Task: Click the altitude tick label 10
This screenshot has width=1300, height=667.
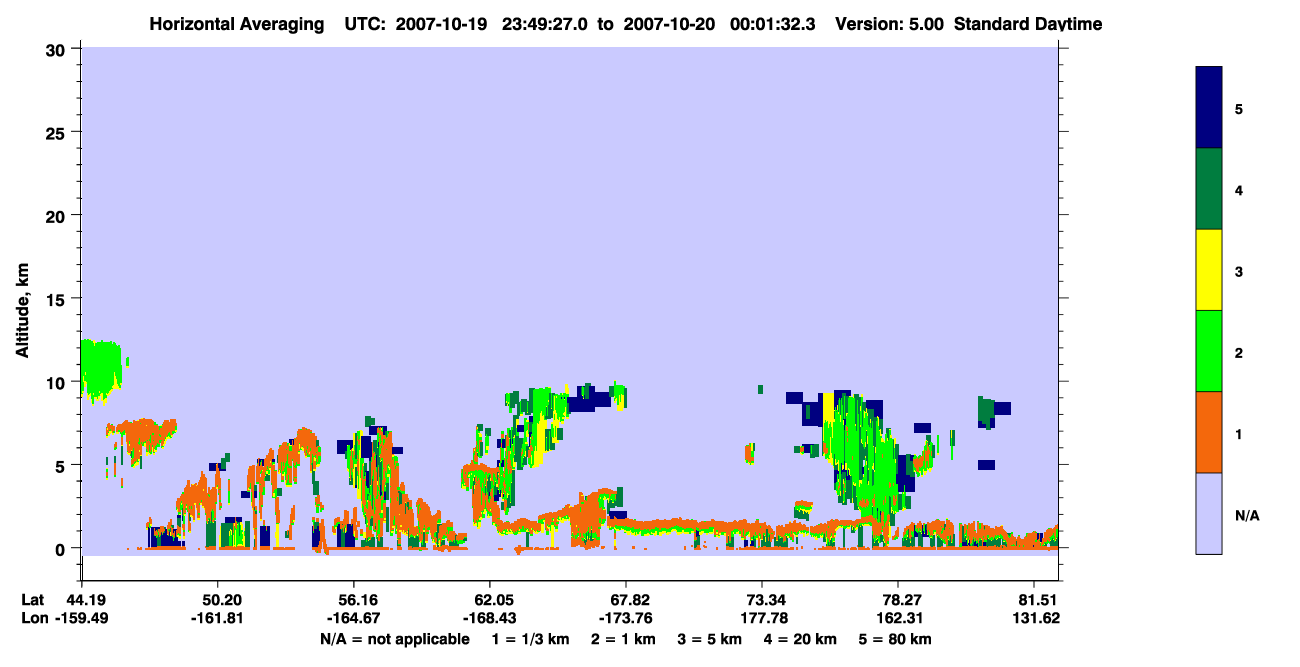Action: [x=56, y=382]
